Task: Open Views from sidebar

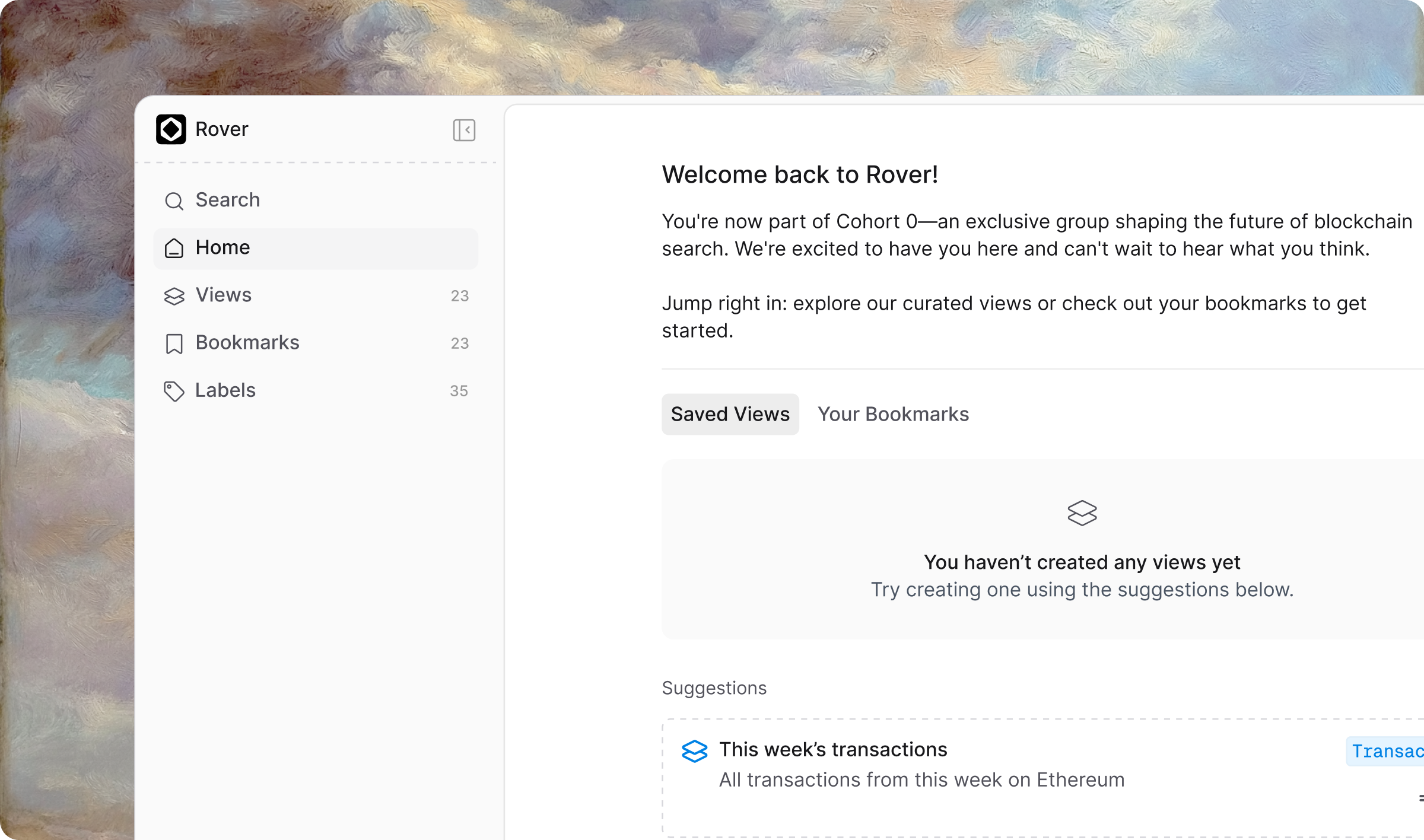Action: click(x=224, y=295)
